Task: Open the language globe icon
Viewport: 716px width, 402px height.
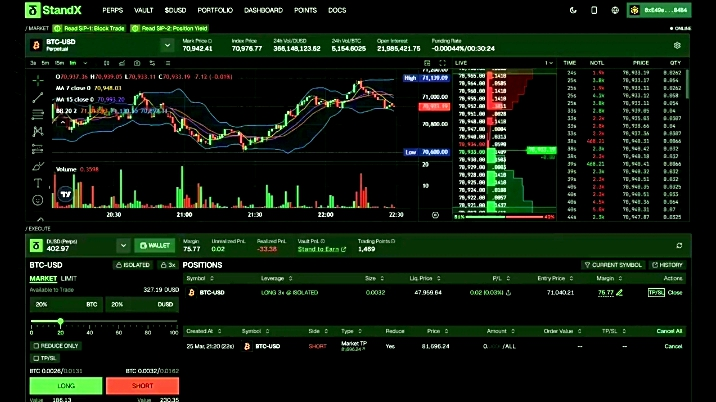Action: tap(615, 10)
